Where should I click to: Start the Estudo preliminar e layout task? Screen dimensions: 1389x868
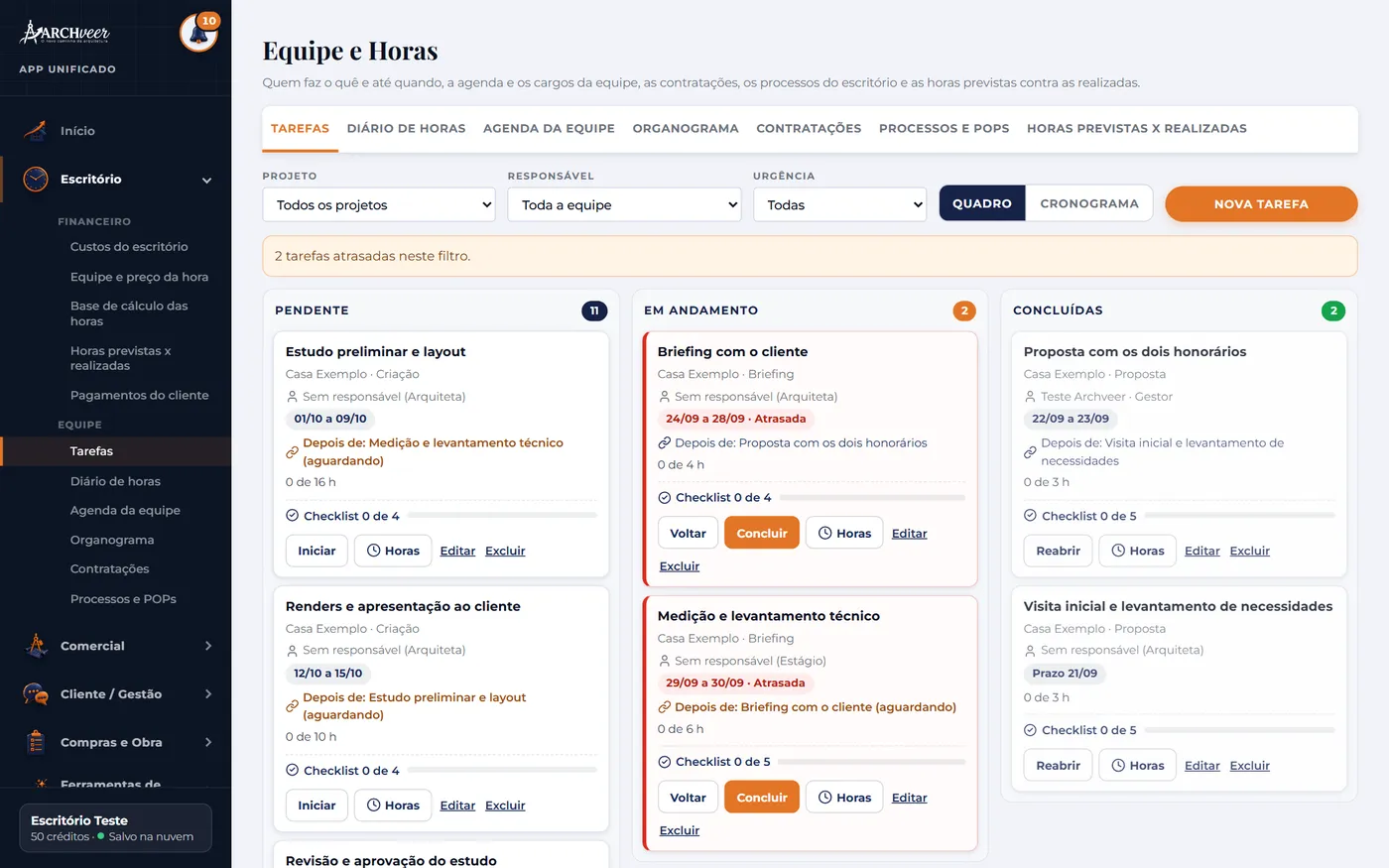click(x=316, y=551)
